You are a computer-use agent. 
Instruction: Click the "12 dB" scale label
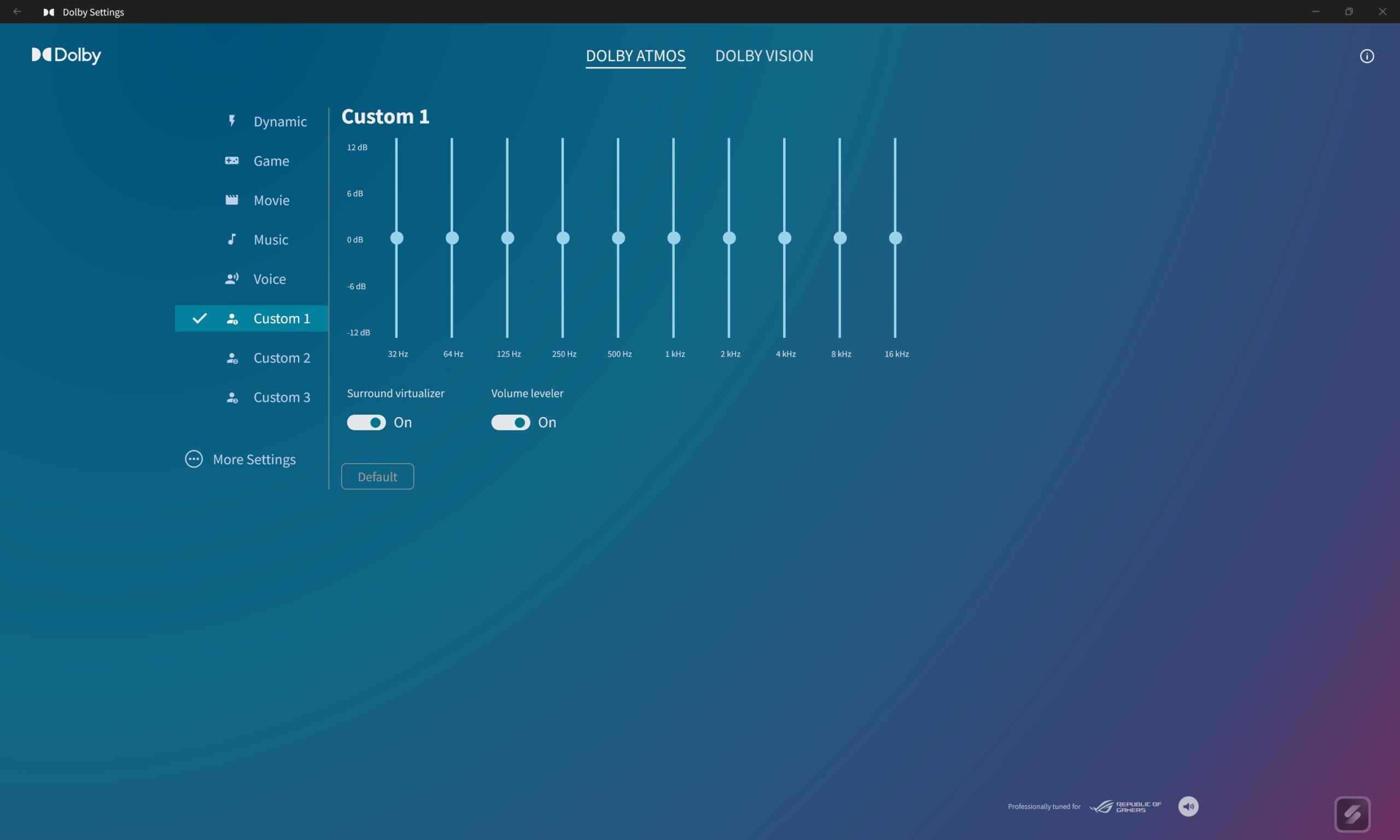[357, 147]
